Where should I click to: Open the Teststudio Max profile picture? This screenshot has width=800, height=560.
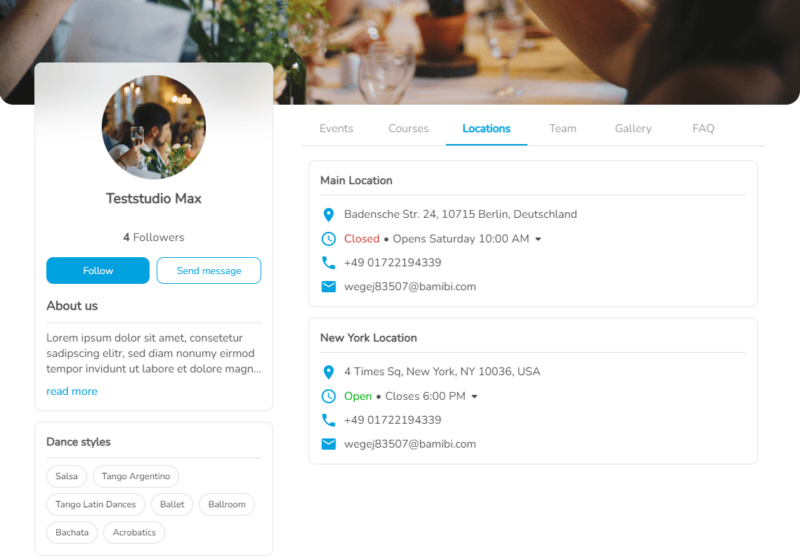tap(154, 127)
